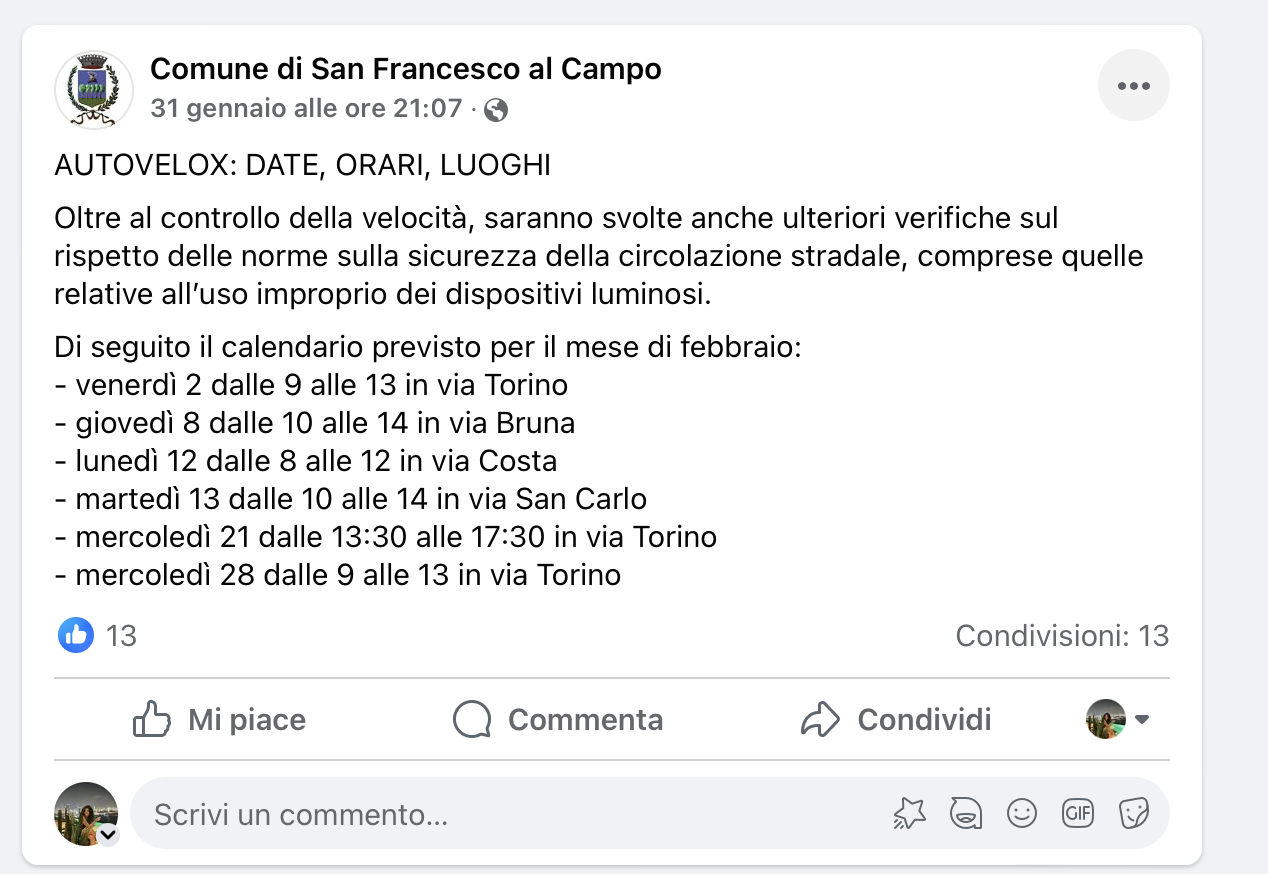Open the GIF picker in comment box

(x=1077, y=814)
